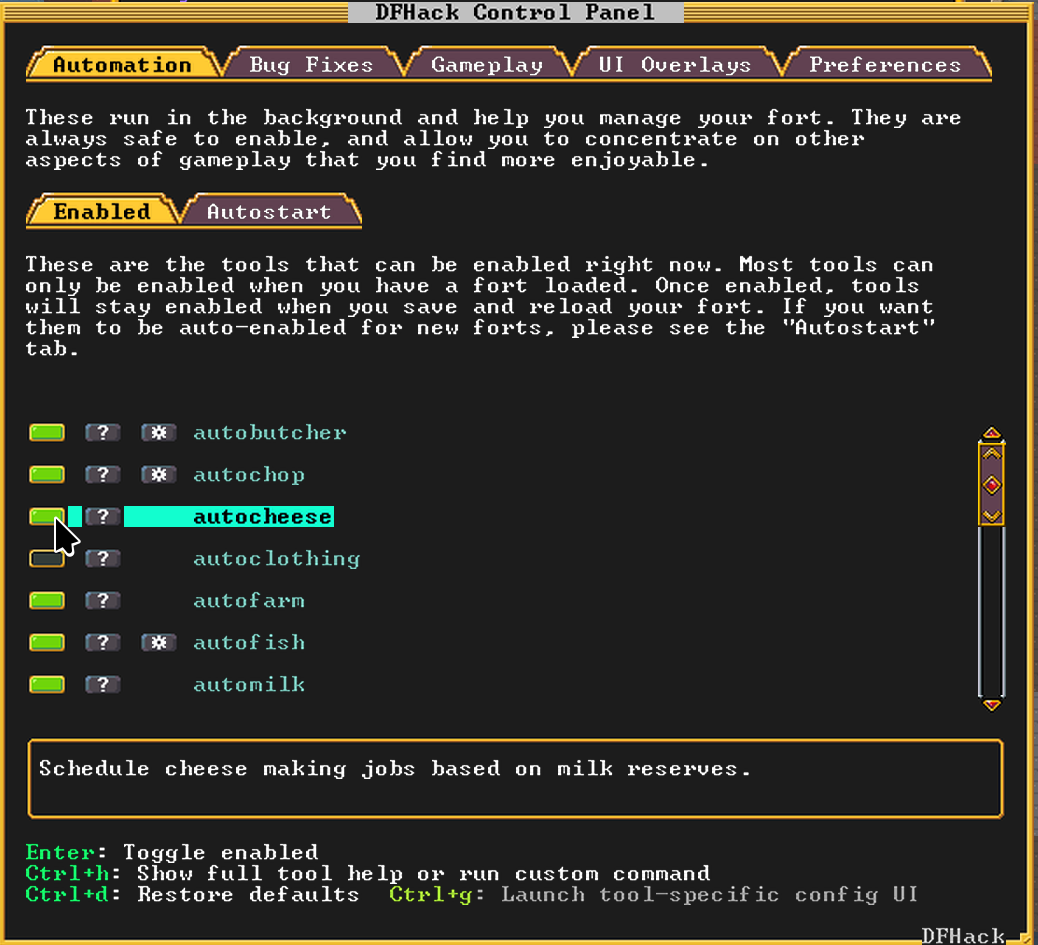Viewport: 1038px width, 945px height.
Task: Select the automilk tool entry
Action: [249, 684]
